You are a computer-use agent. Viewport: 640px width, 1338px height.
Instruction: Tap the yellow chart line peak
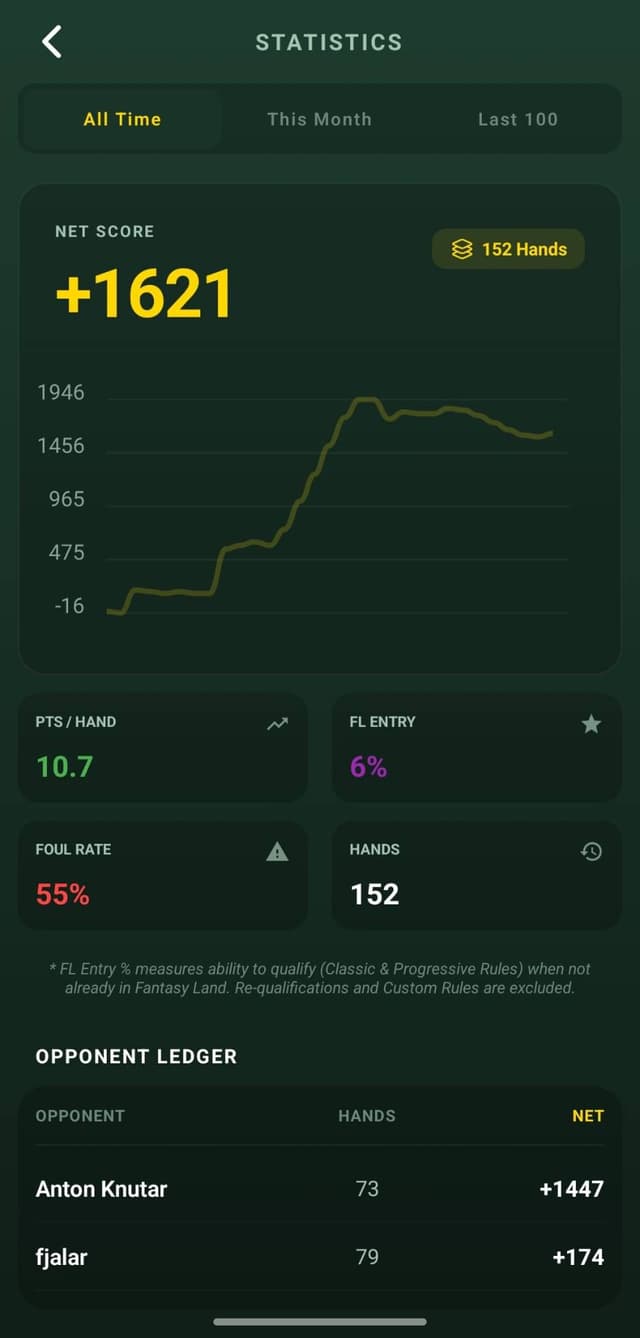365,398
